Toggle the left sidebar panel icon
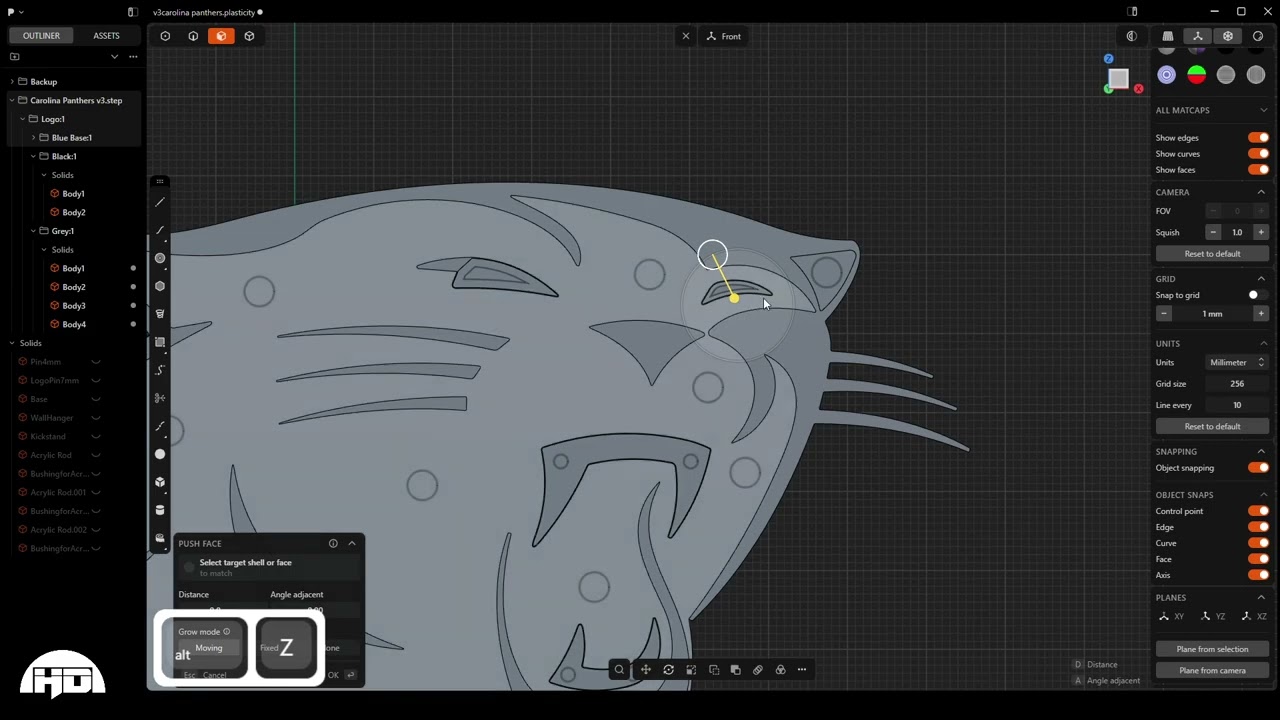This screenshot has height=720, width=1280. tap(132, 12)
